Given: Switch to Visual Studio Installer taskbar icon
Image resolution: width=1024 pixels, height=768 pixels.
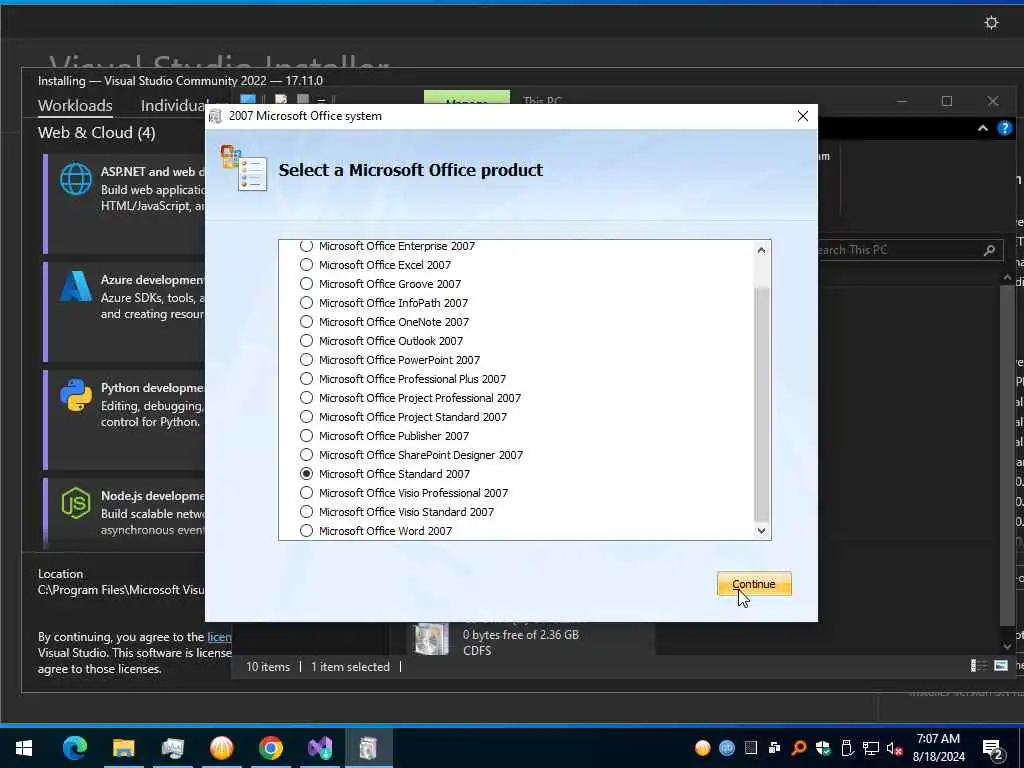Looking at the screenshot, I should [x=320, y=747].
